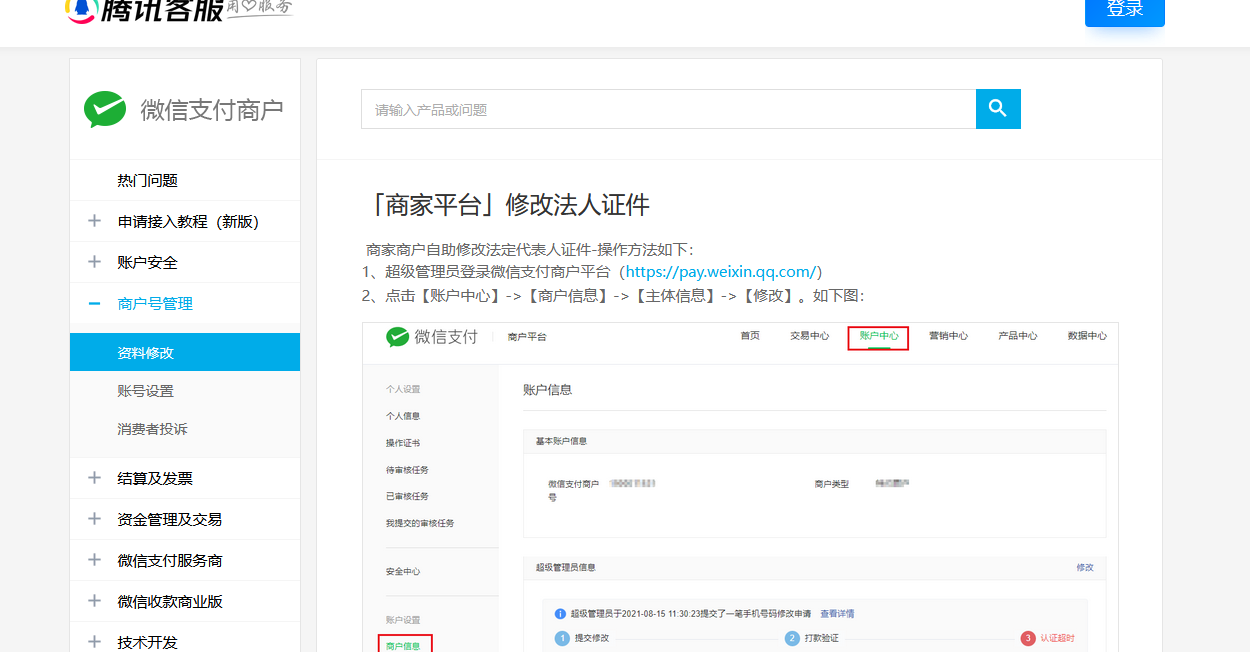Open the 结算及发票 section label

155,479
